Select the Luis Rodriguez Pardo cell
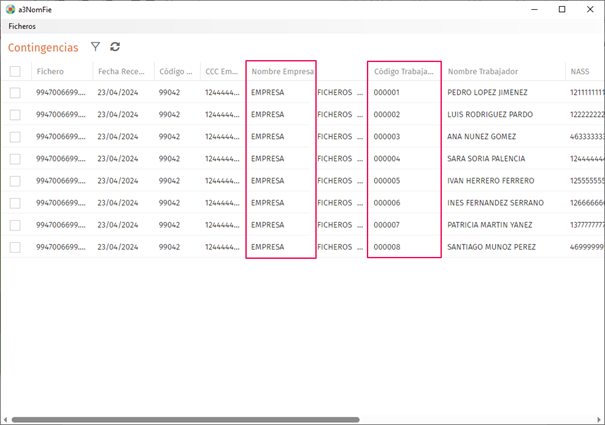This screenshot has width=605, height=425. tap(490, 115)
